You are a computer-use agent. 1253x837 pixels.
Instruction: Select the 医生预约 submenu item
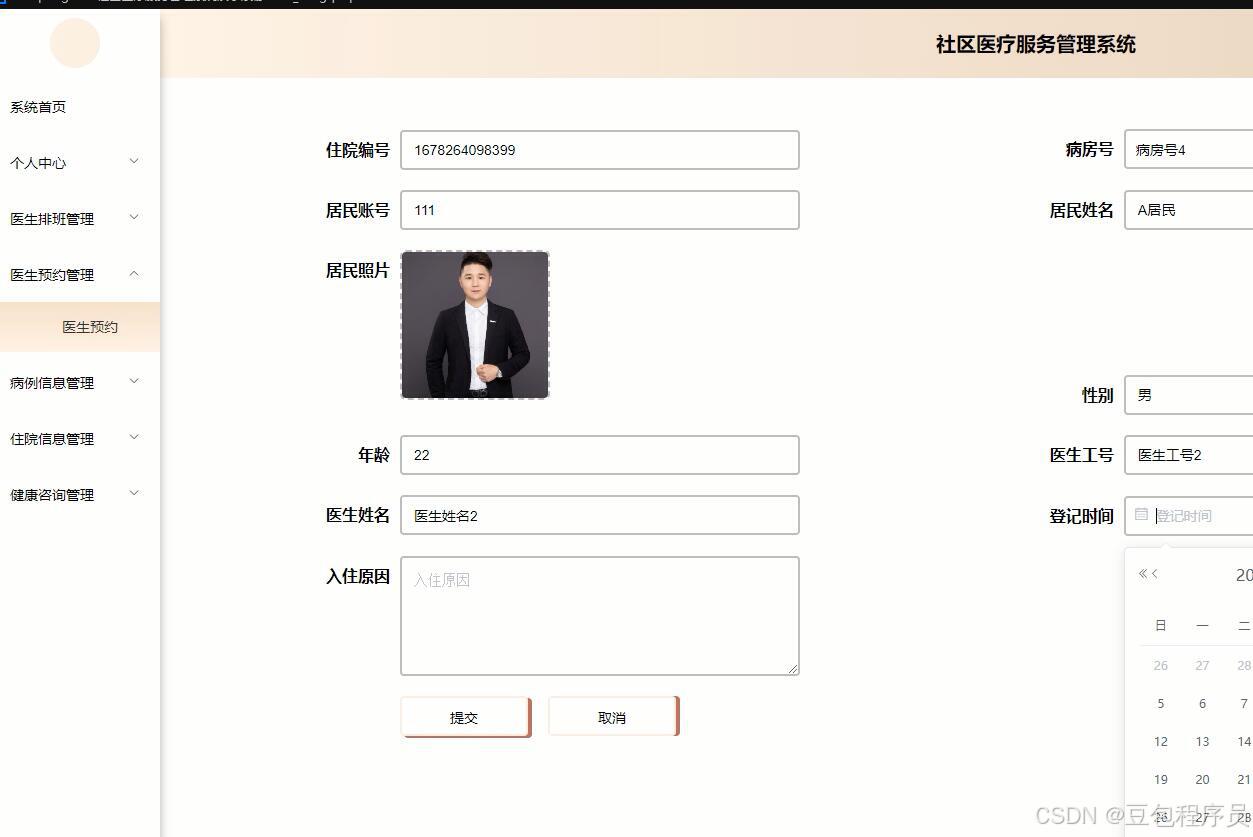click(90, 326)
